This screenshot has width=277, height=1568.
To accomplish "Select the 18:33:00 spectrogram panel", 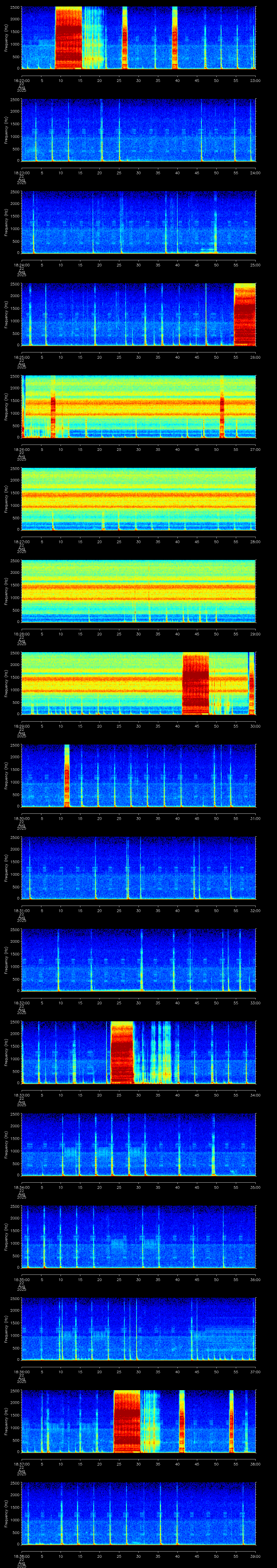I will coord(139,1052).
